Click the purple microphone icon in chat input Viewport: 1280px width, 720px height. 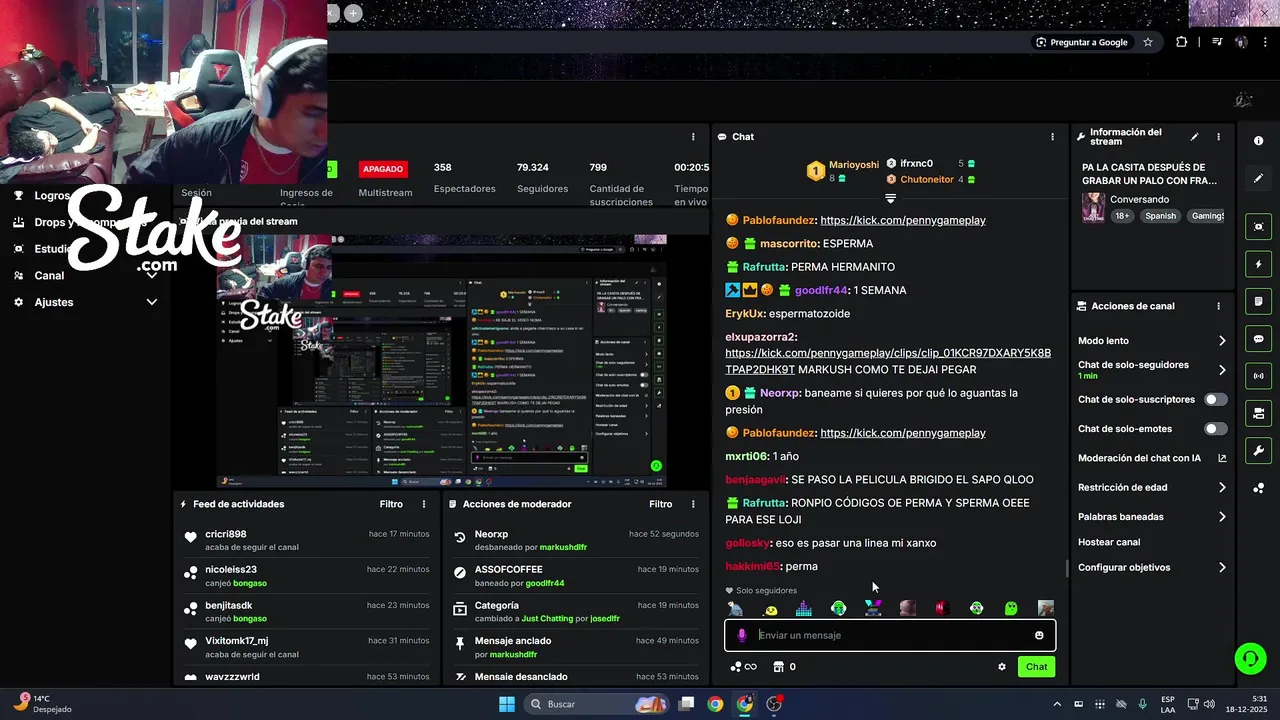pyautogui.click(x=742, y=635)
